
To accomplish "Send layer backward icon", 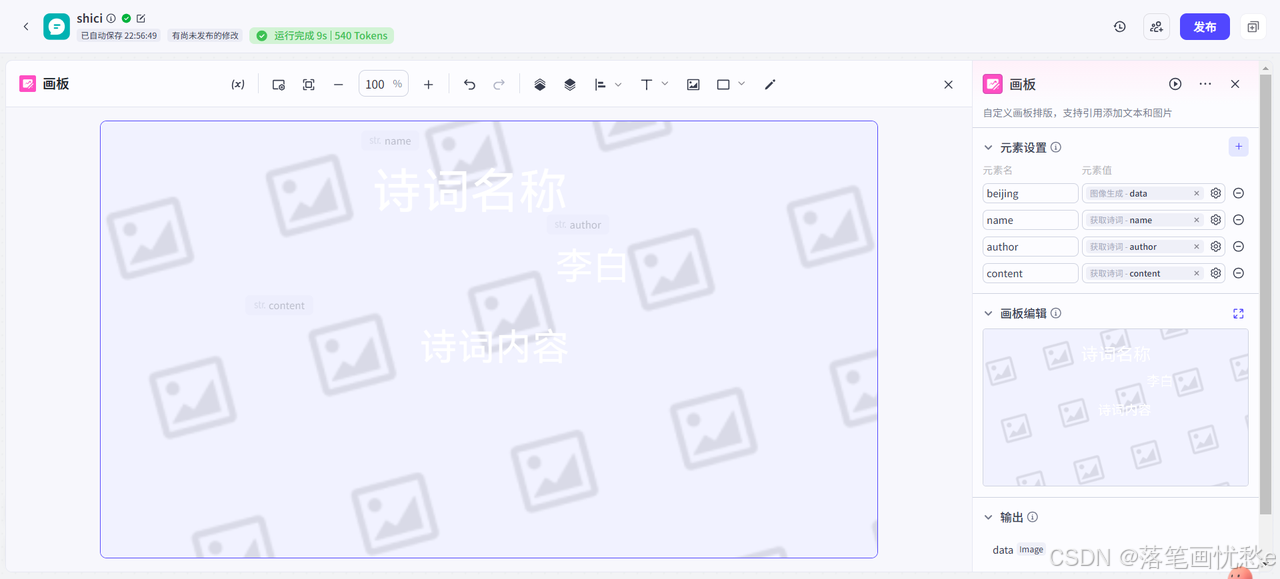I will click(x=570, y=85).
